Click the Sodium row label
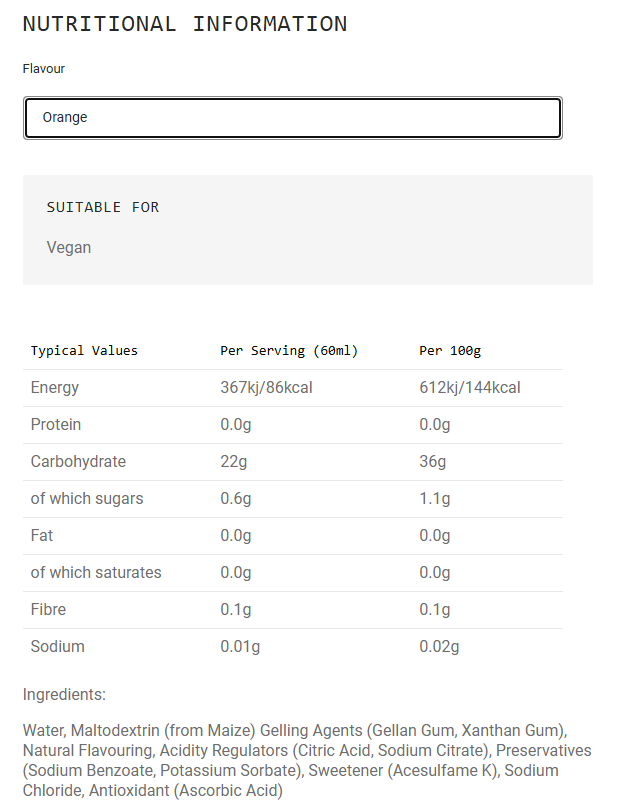This screenshot has width=631, height=807. (x=57, y=646)
